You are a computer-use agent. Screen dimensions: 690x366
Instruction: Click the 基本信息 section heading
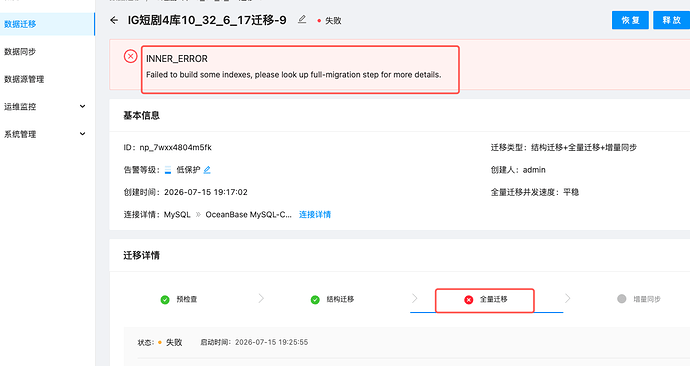click(141, 116)
